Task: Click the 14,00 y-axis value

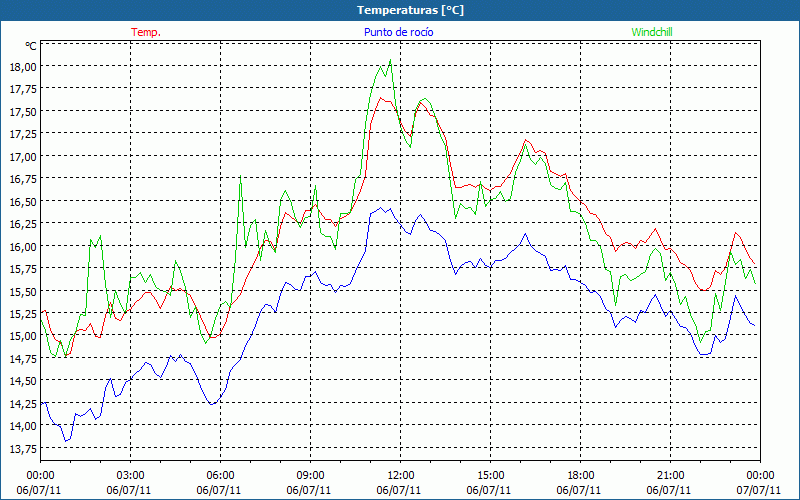Action: point(23,426)
